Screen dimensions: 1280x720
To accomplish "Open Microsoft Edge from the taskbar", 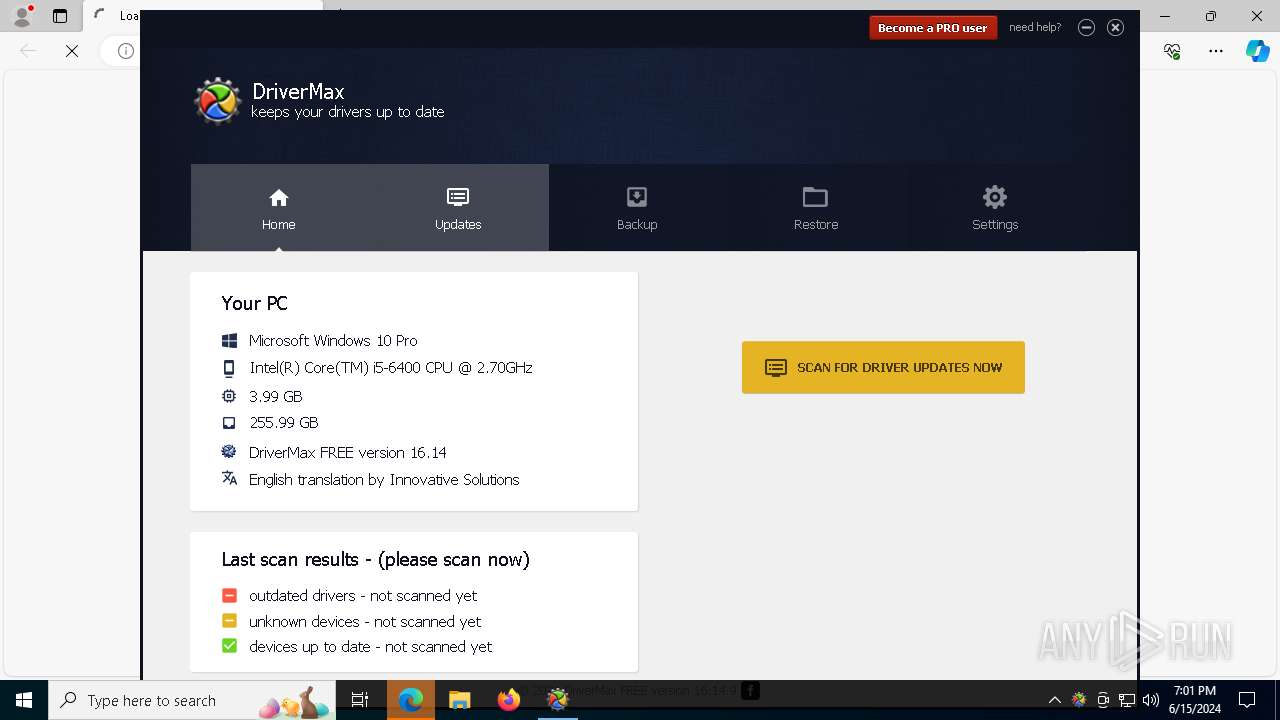I will click(410, 700).
